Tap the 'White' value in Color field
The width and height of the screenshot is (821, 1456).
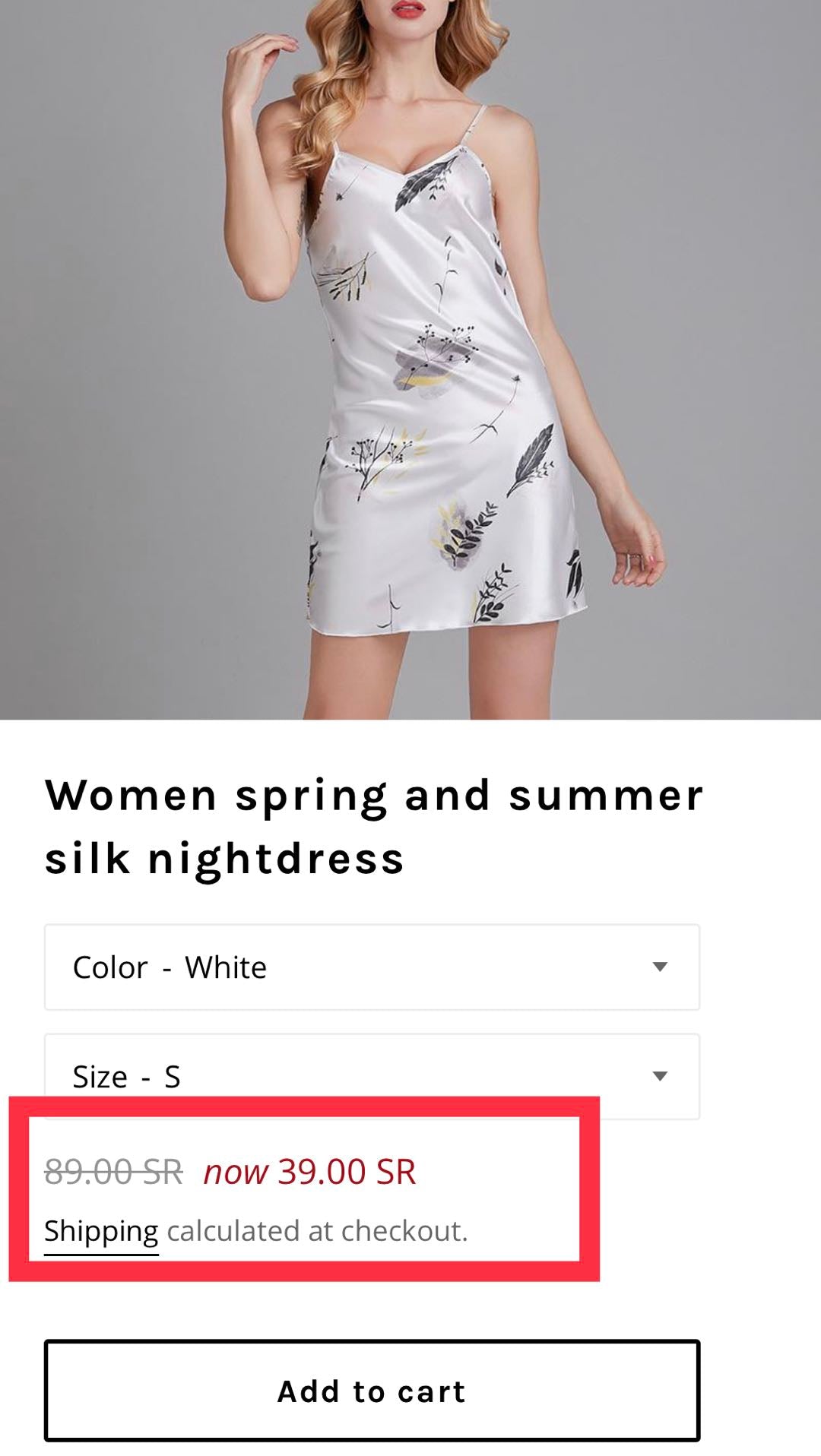[226, 967]
